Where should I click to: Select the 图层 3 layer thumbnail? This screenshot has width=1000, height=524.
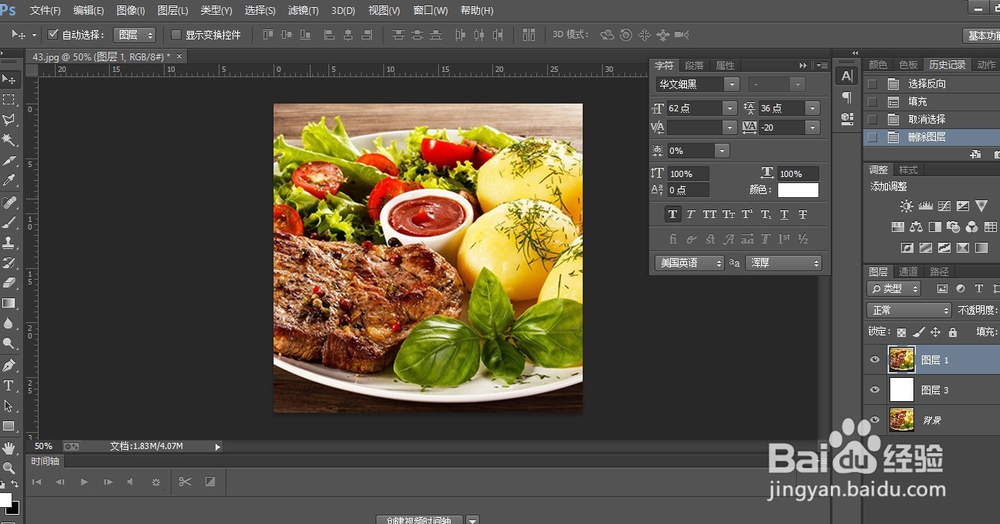pos(902,389)
